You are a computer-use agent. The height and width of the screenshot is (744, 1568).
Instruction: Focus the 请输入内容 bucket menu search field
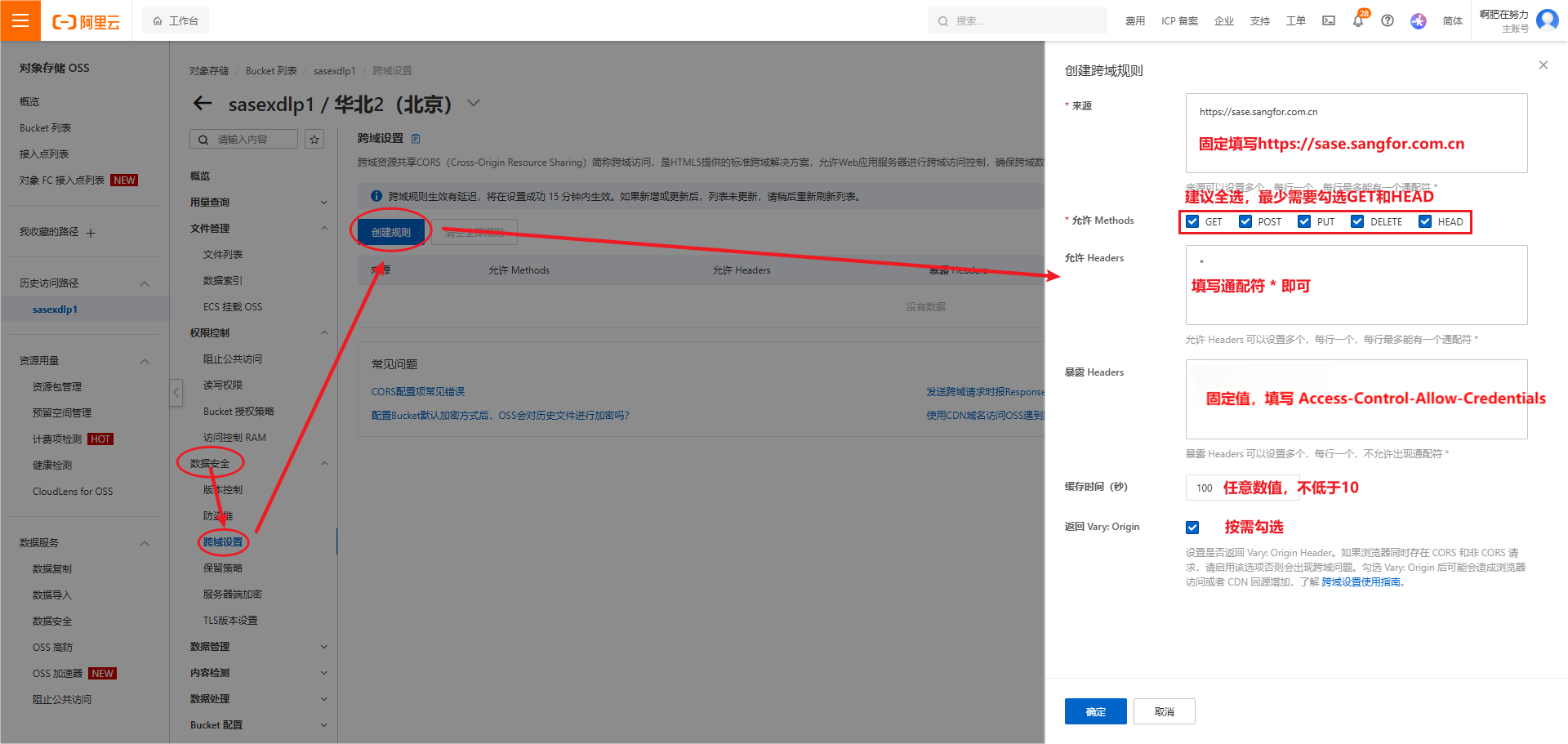click(x=244, y=140)
